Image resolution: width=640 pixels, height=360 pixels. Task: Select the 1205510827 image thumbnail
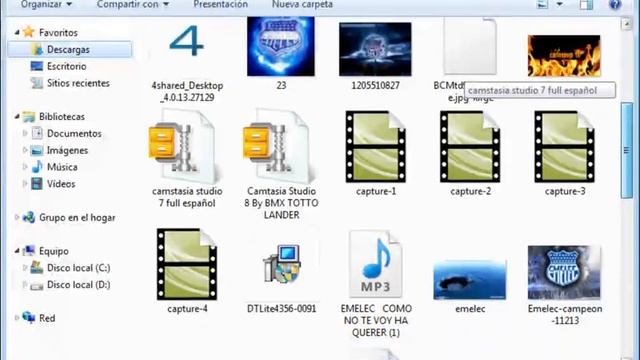click(375, 49)
